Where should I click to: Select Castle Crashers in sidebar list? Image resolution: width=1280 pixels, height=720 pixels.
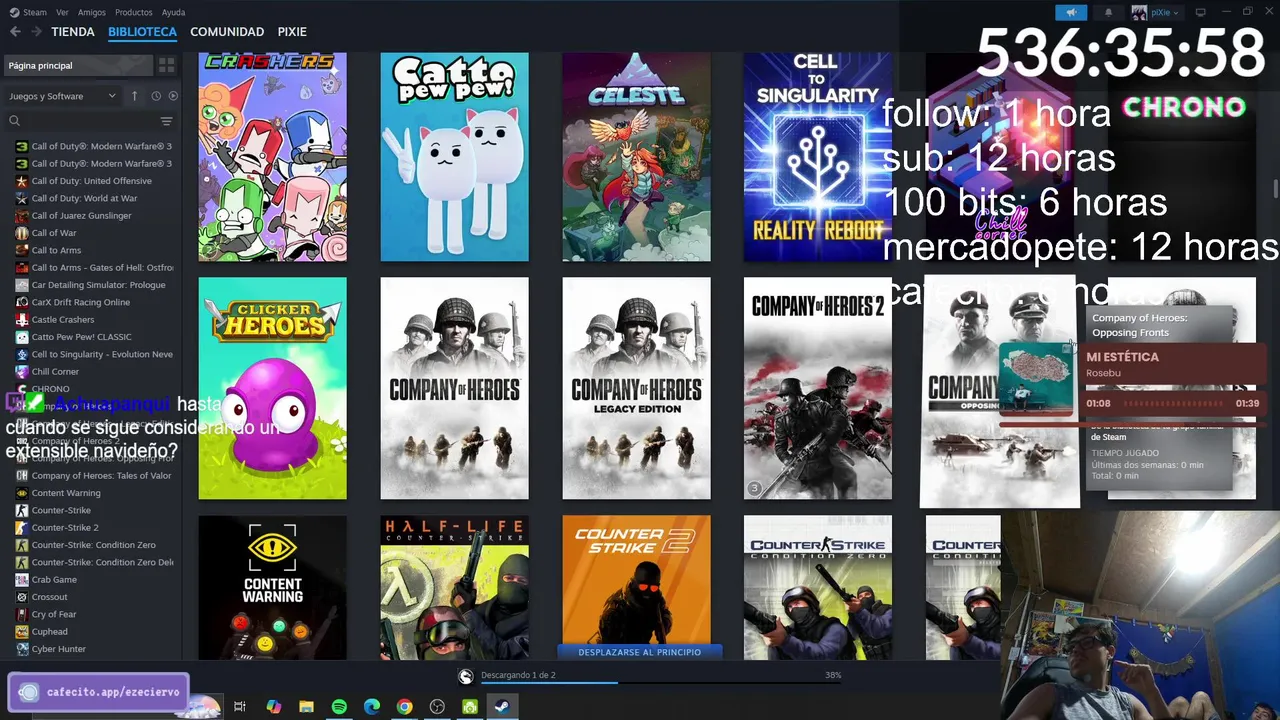click(x=63, y=319)
